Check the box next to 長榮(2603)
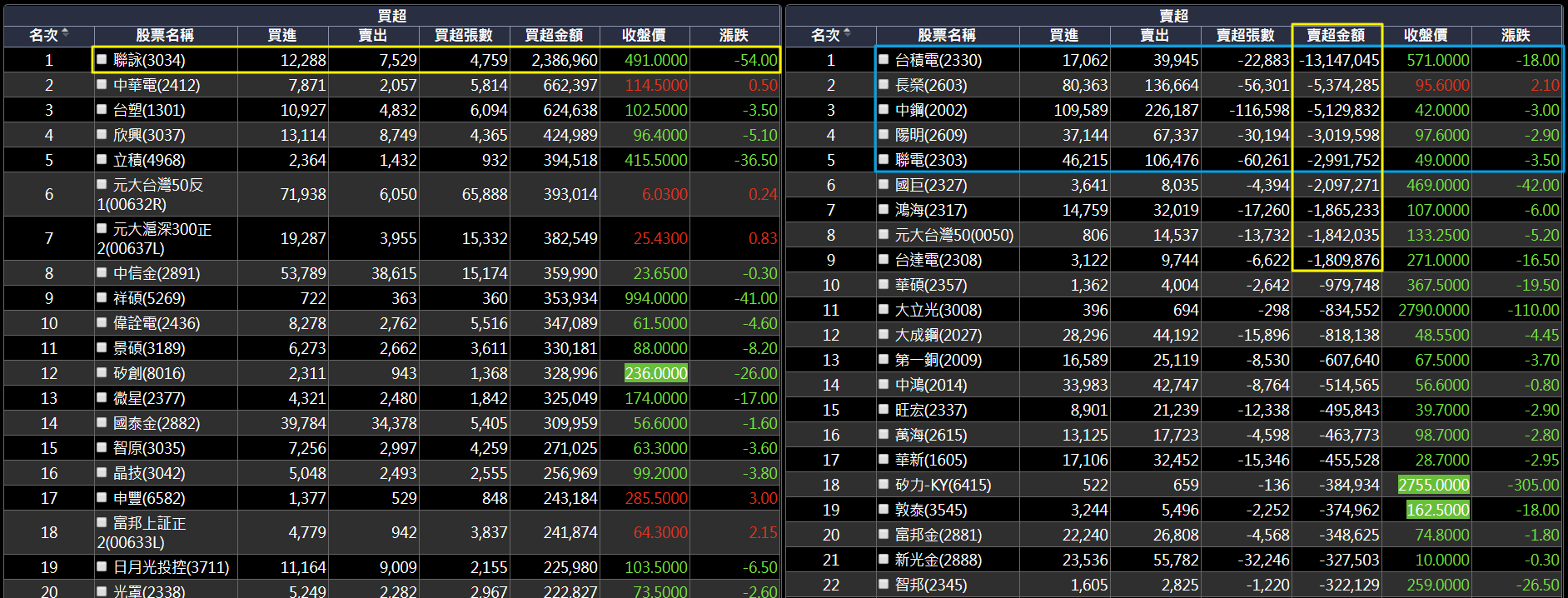Screen dimensions: 1568x598 [884, 84]
